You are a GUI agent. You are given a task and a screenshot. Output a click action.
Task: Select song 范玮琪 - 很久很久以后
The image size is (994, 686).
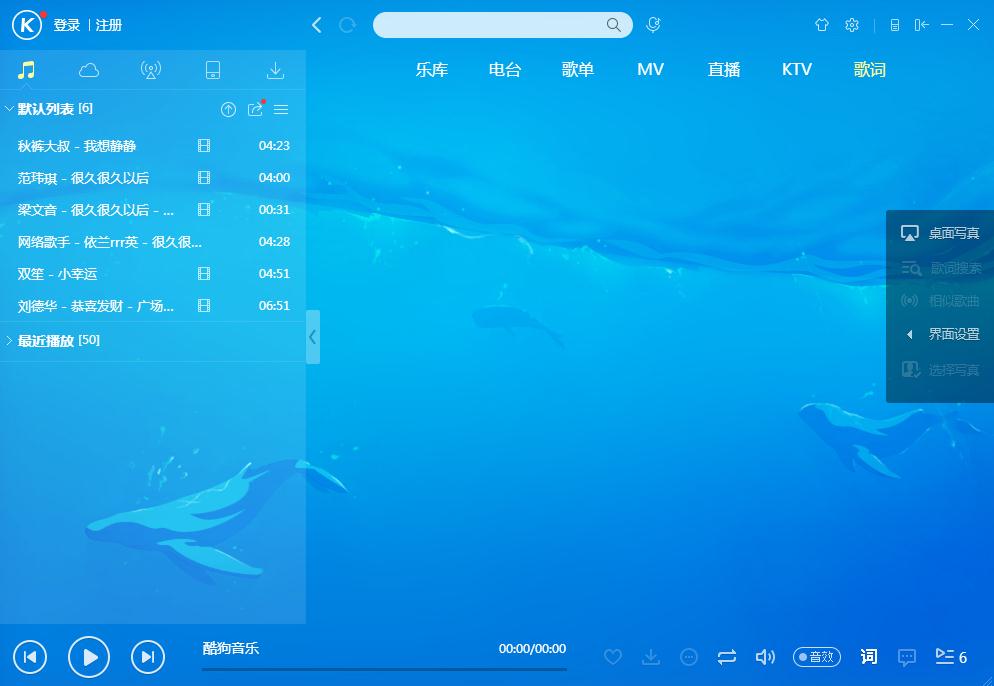point(153,178)
